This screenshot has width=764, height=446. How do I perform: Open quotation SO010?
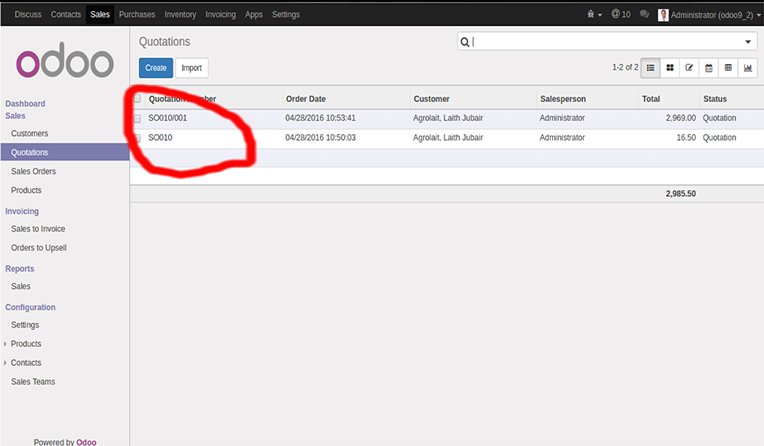pos(160,137)
